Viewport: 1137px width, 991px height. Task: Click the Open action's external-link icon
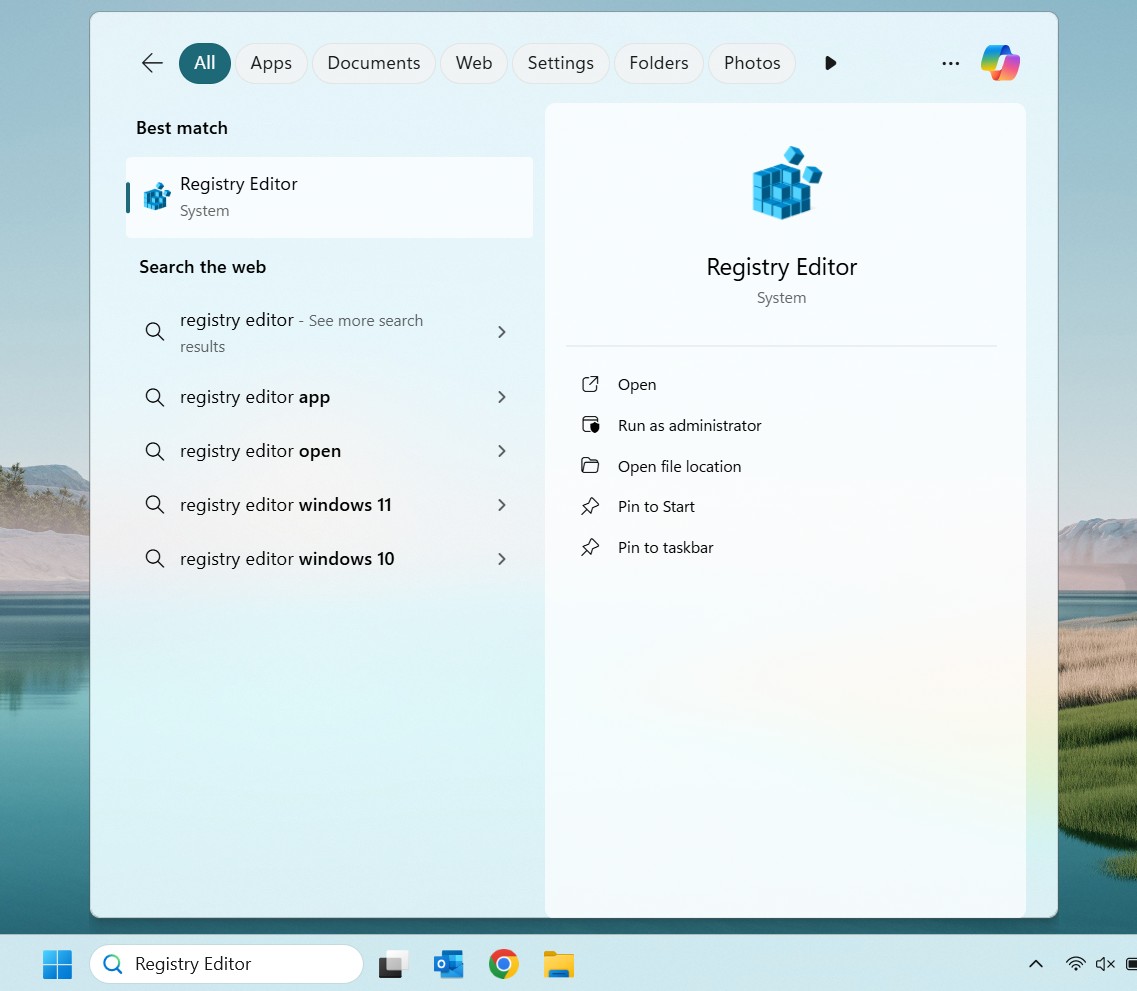click(590, 383)
